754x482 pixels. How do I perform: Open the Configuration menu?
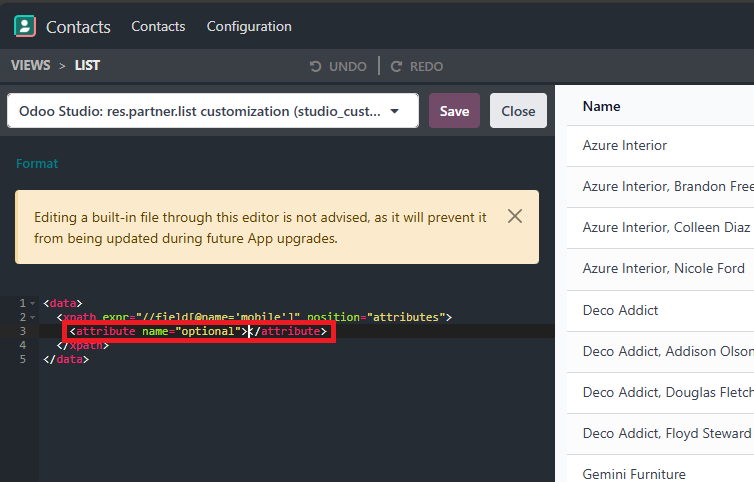pos(249,26)
